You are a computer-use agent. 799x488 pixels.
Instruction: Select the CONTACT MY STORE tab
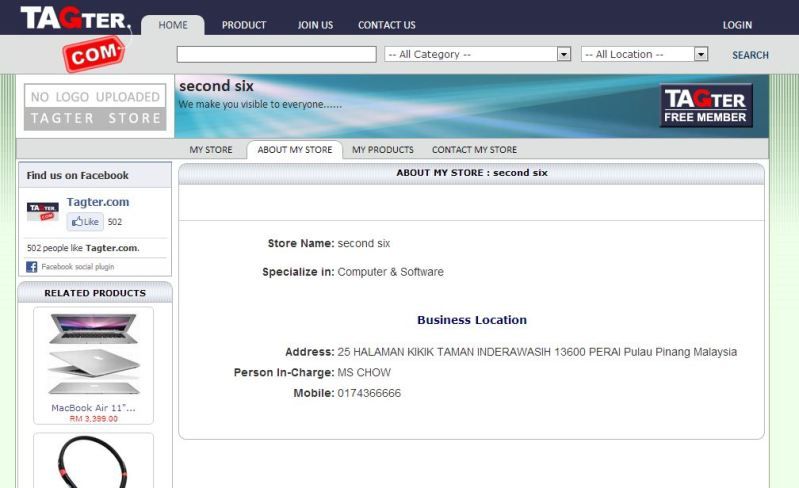click(474, 150)
